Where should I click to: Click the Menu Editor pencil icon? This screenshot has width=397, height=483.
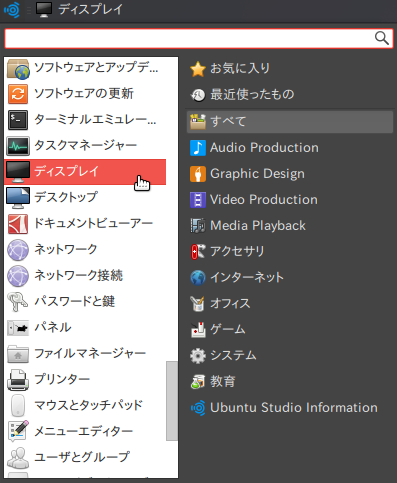(x=18, y=431)
